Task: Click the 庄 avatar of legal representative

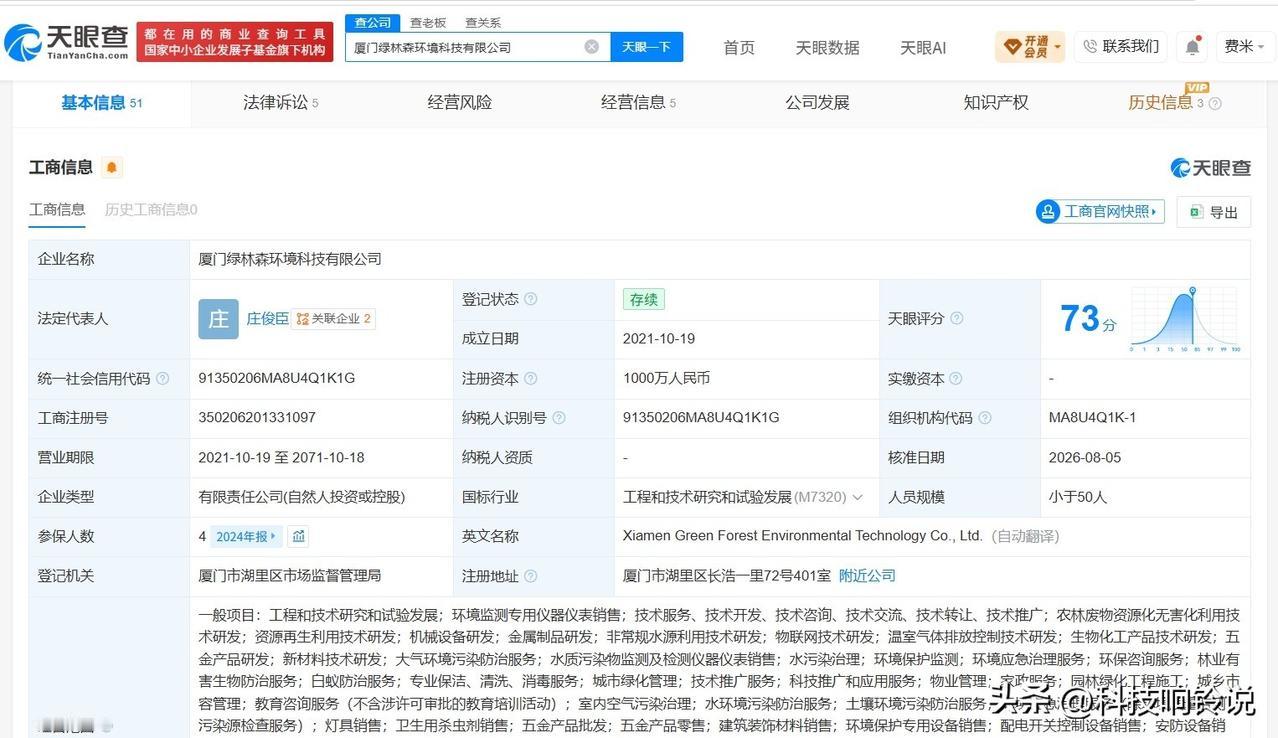Action: point(218,319)
